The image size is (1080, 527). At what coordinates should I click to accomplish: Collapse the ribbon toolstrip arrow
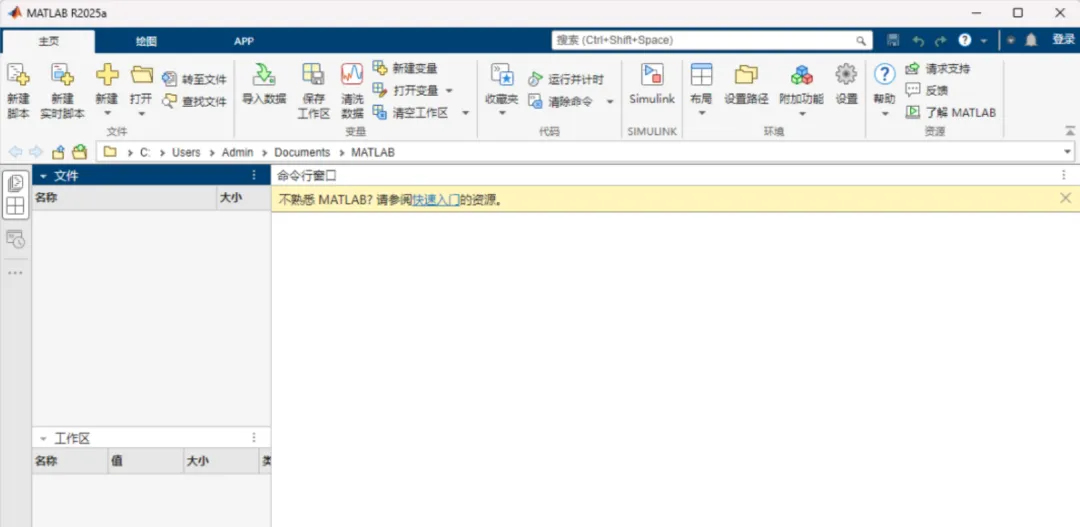(x=1070, y=130)
